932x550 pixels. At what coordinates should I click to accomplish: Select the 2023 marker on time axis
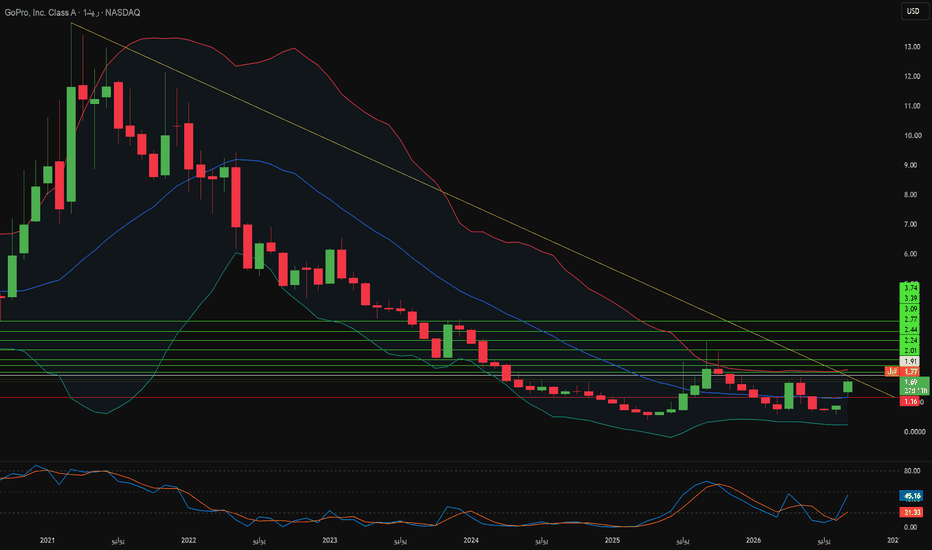tap(330, 540)
